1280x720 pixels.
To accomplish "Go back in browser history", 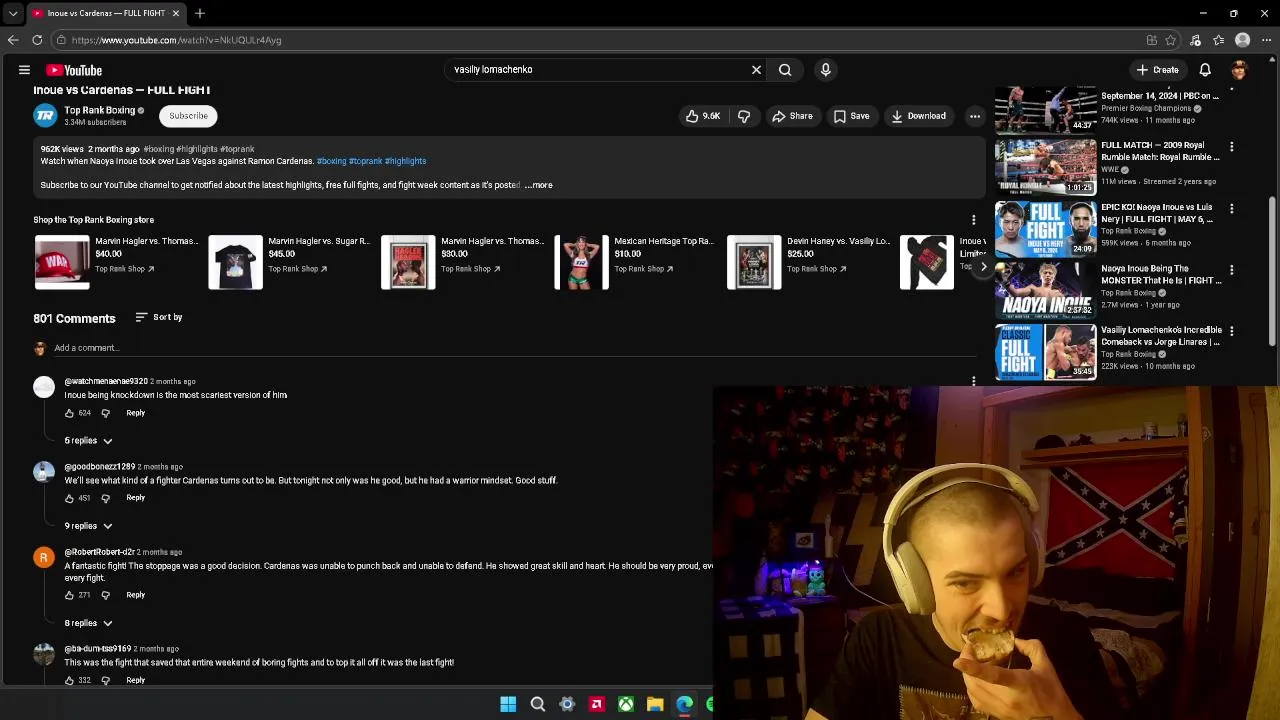I will coord(13,40).
